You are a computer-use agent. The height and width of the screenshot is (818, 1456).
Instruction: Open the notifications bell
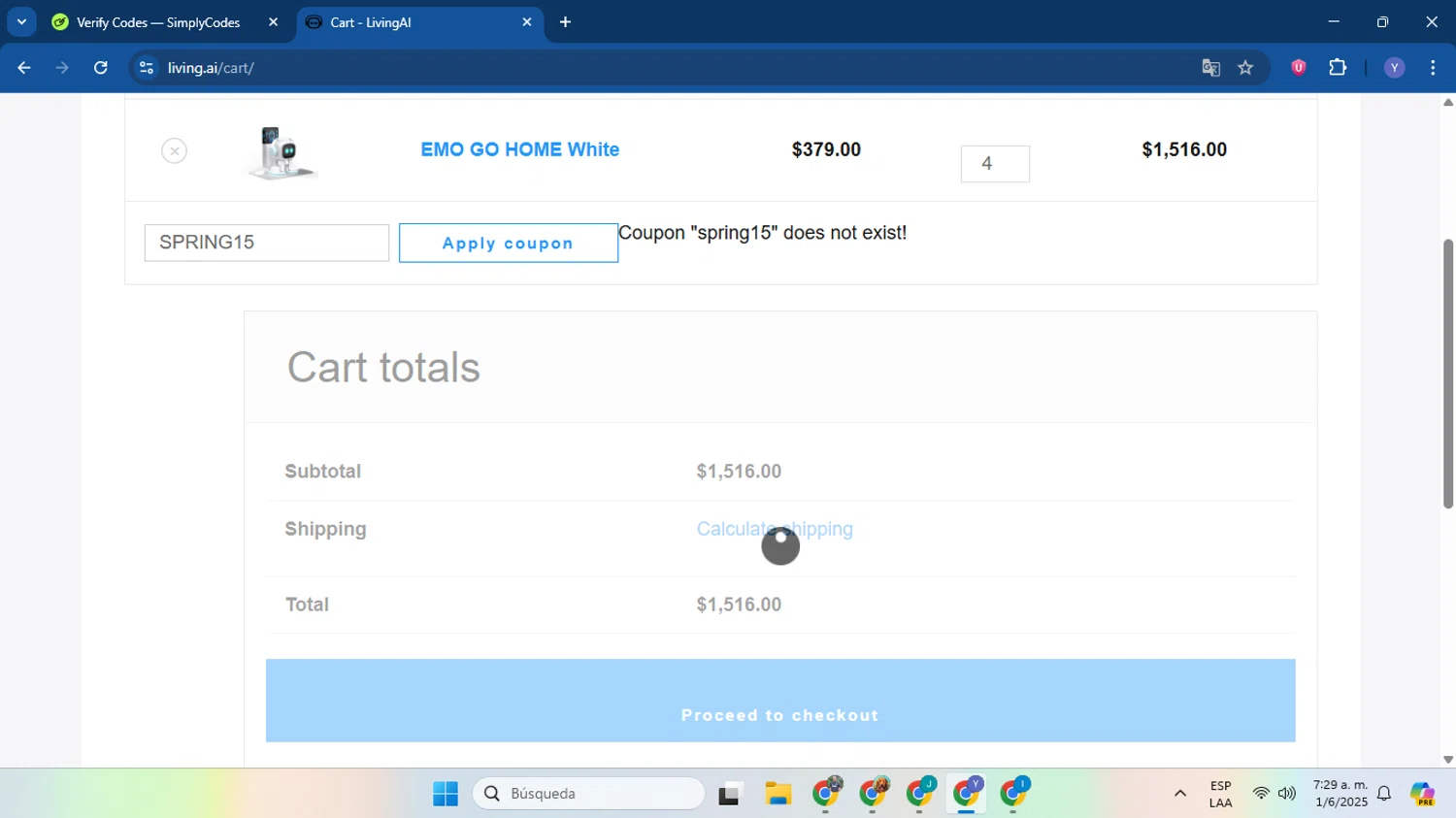(x=1385, y=794)
